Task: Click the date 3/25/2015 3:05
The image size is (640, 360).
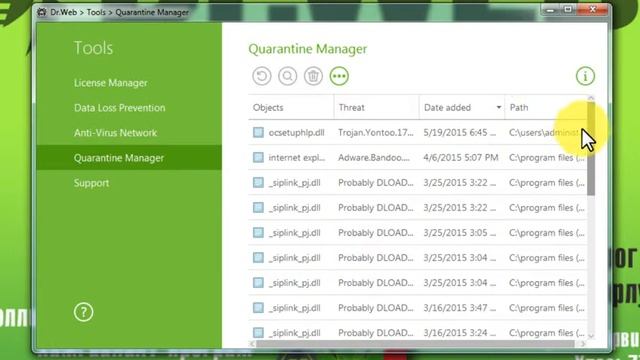Action: coord(460,233)
